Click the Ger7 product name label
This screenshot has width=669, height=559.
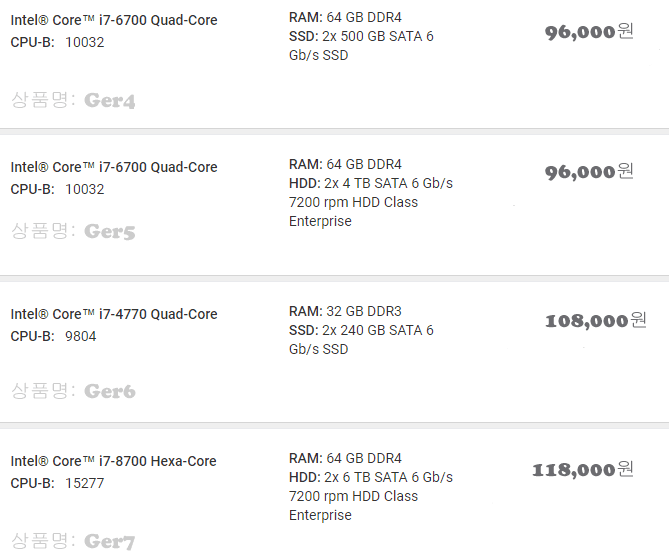click(x=110, y=542)
